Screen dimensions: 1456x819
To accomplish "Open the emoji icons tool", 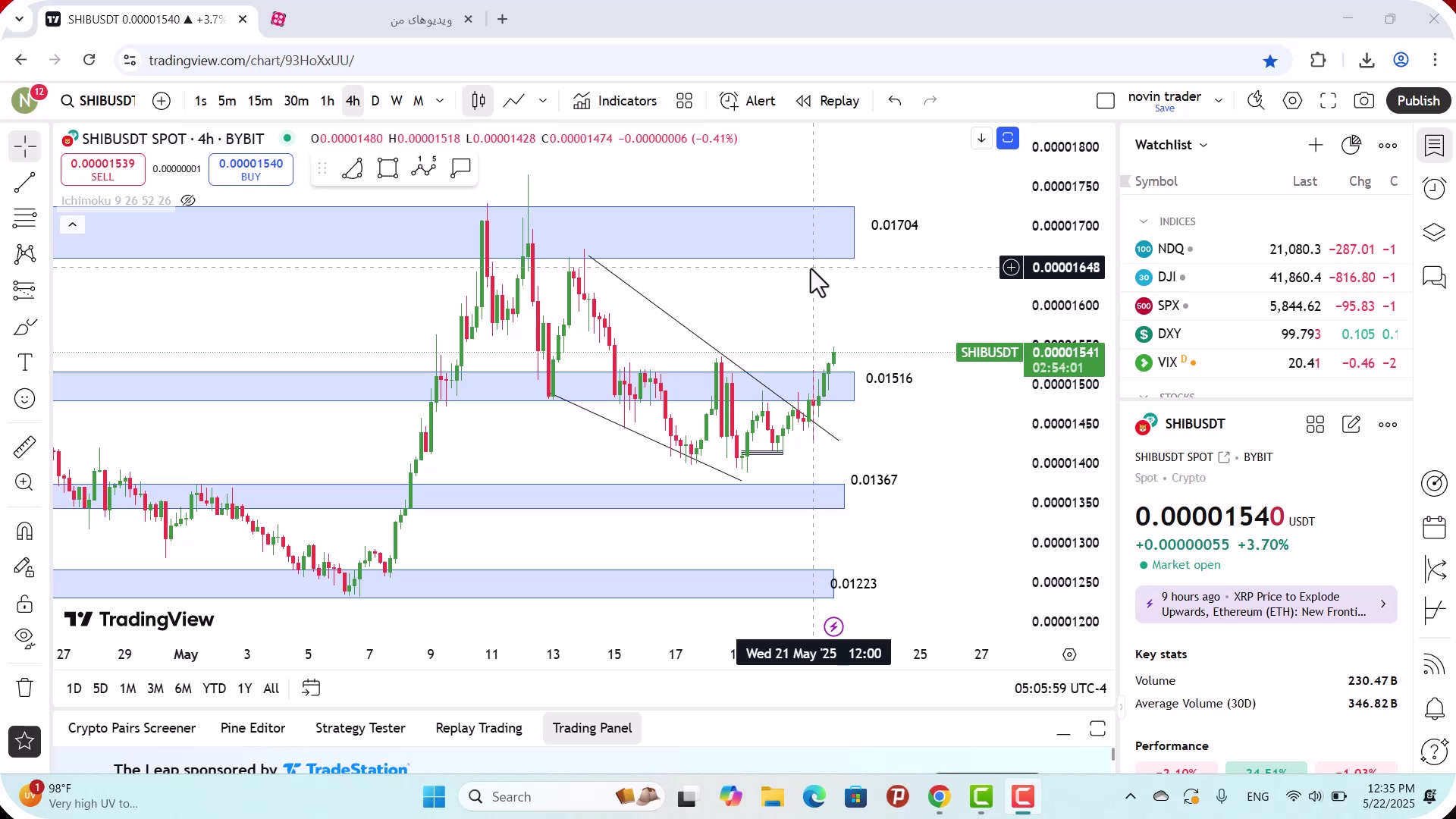I will pyautogui.click(x=24, y=399).
